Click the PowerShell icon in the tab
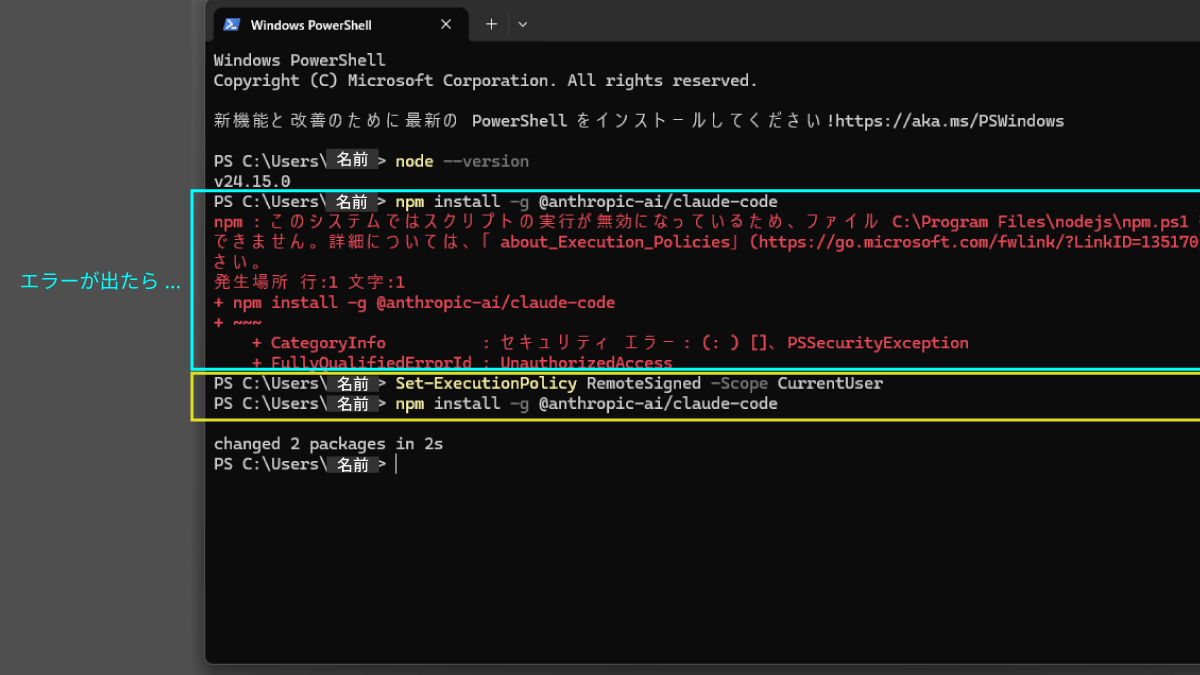The image size is (1200, 675). pyautogui.click(x=231, y=25)
